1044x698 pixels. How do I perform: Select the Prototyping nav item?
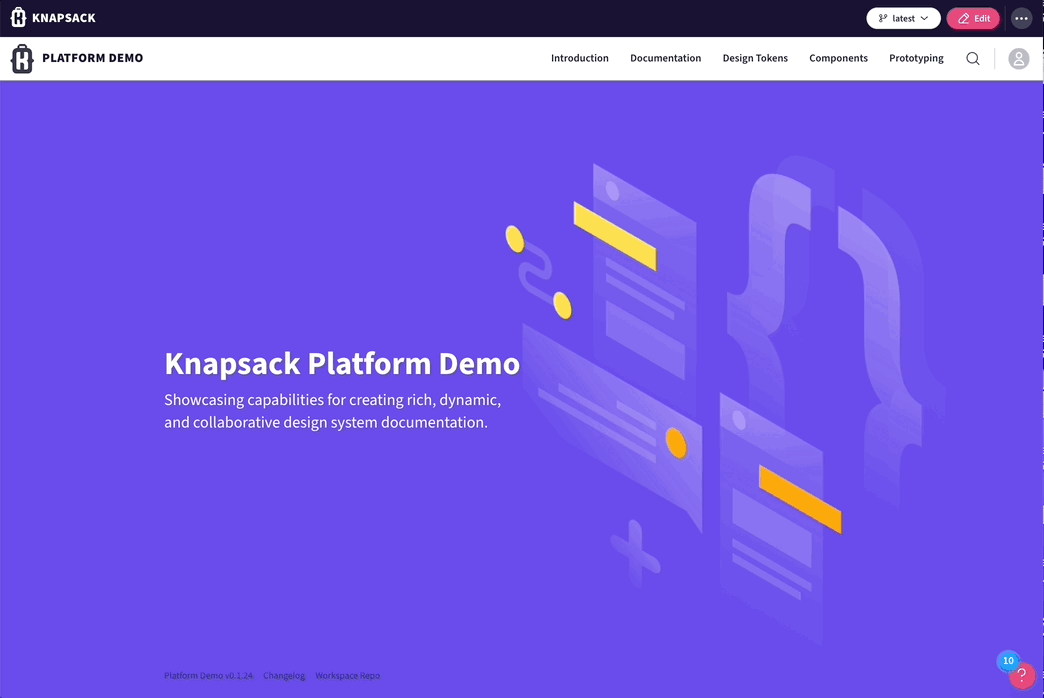tap(916, 59)
